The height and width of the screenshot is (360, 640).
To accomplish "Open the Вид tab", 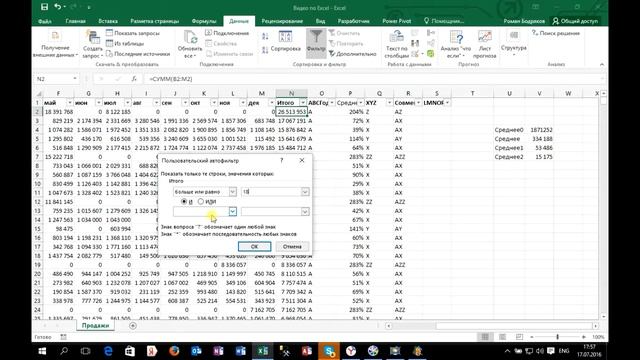I will [320, 21].
